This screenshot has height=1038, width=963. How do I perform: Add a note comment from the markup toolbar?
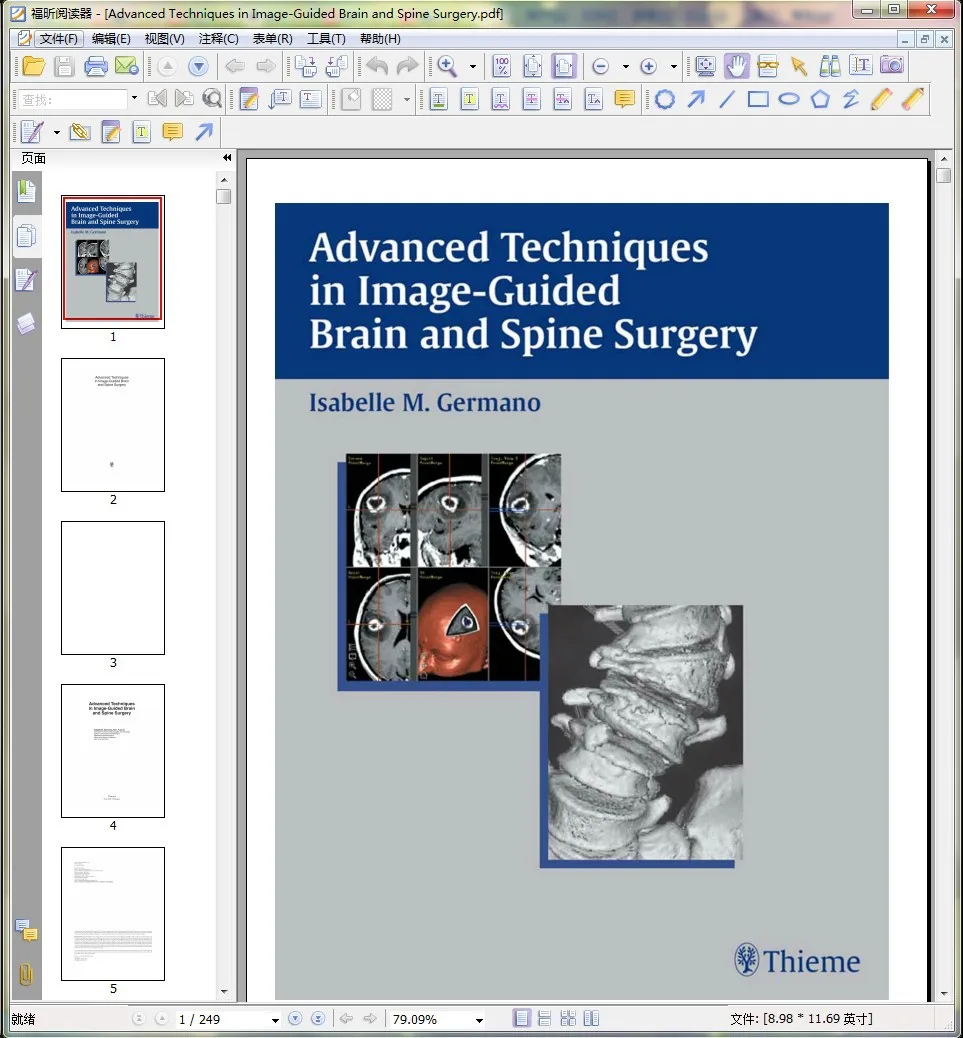pyautogui.click(x=625, y=100)
